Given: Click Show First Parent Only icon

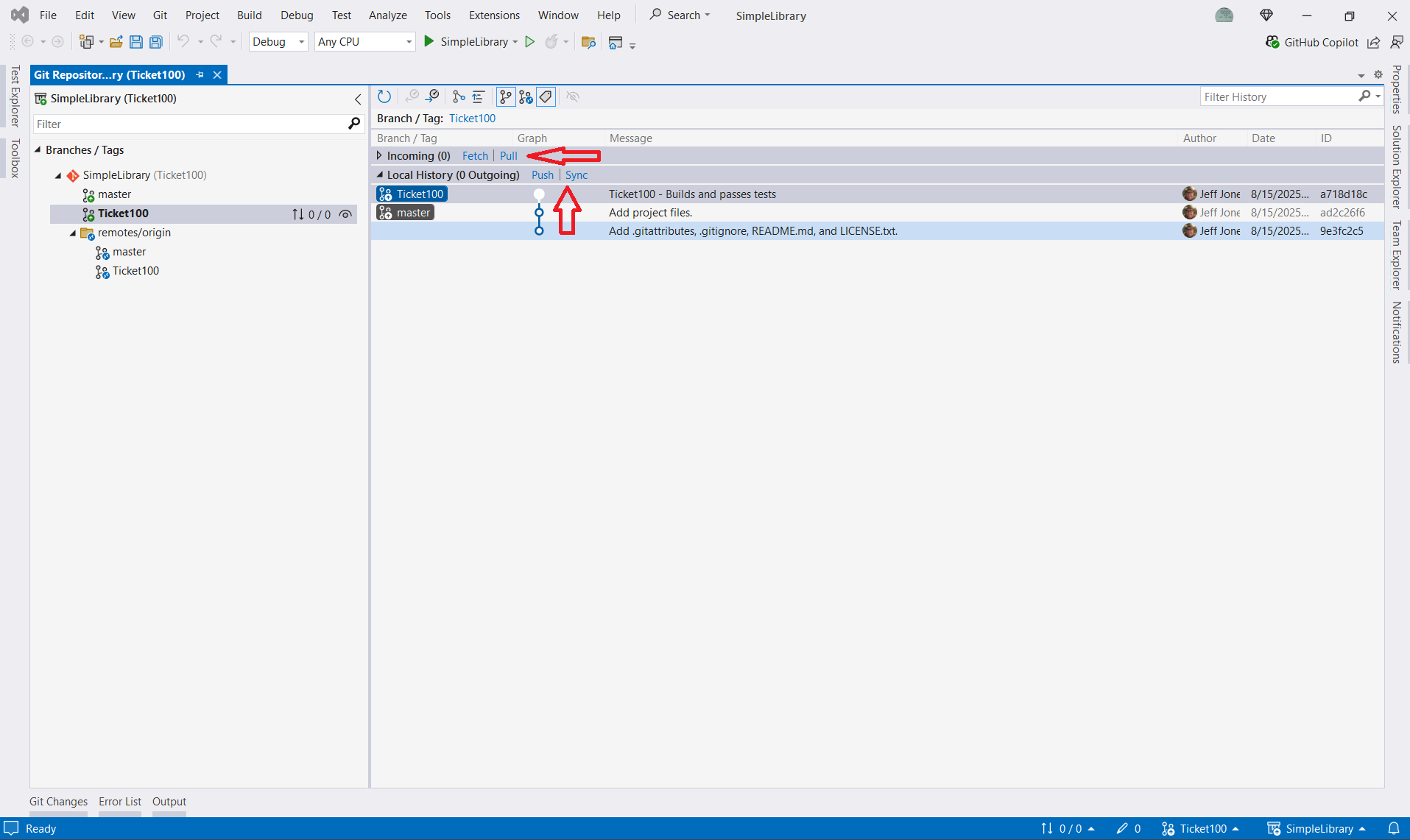Looking at the screenshot, I should (x=459, y=96).
